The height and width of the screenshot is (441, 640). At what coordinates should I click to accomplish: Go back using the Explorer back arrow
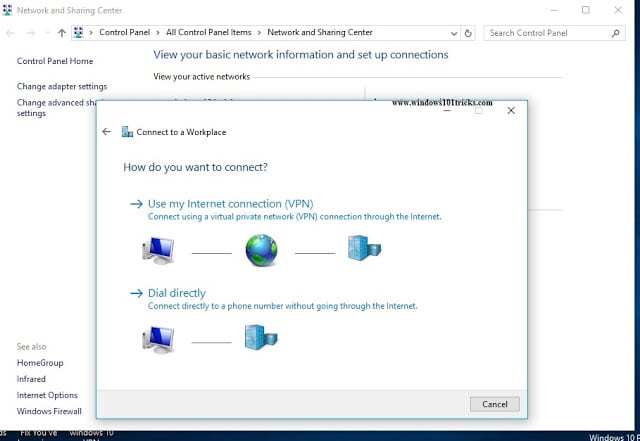pyautogui.click(x=10, y=33)
